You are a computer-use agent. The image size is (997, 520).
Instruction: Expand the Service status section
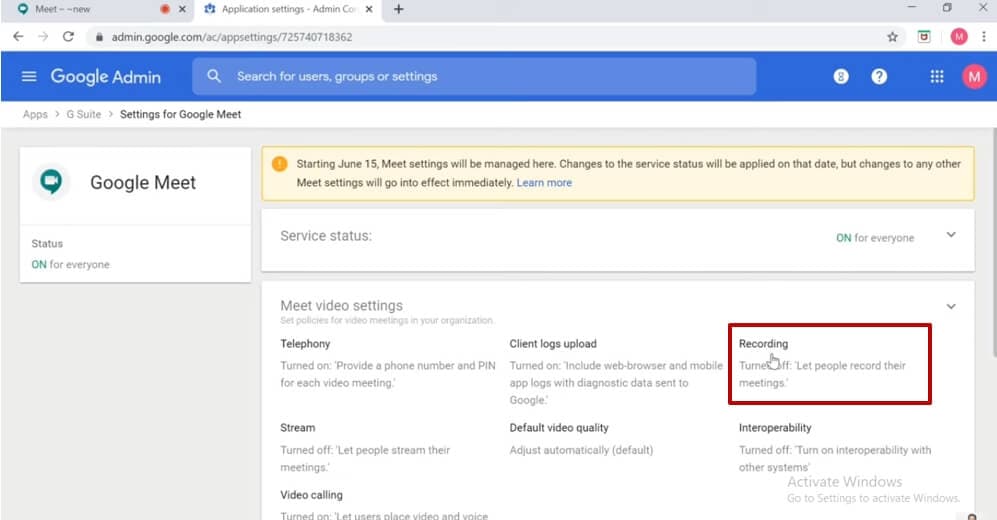(951, 235)
